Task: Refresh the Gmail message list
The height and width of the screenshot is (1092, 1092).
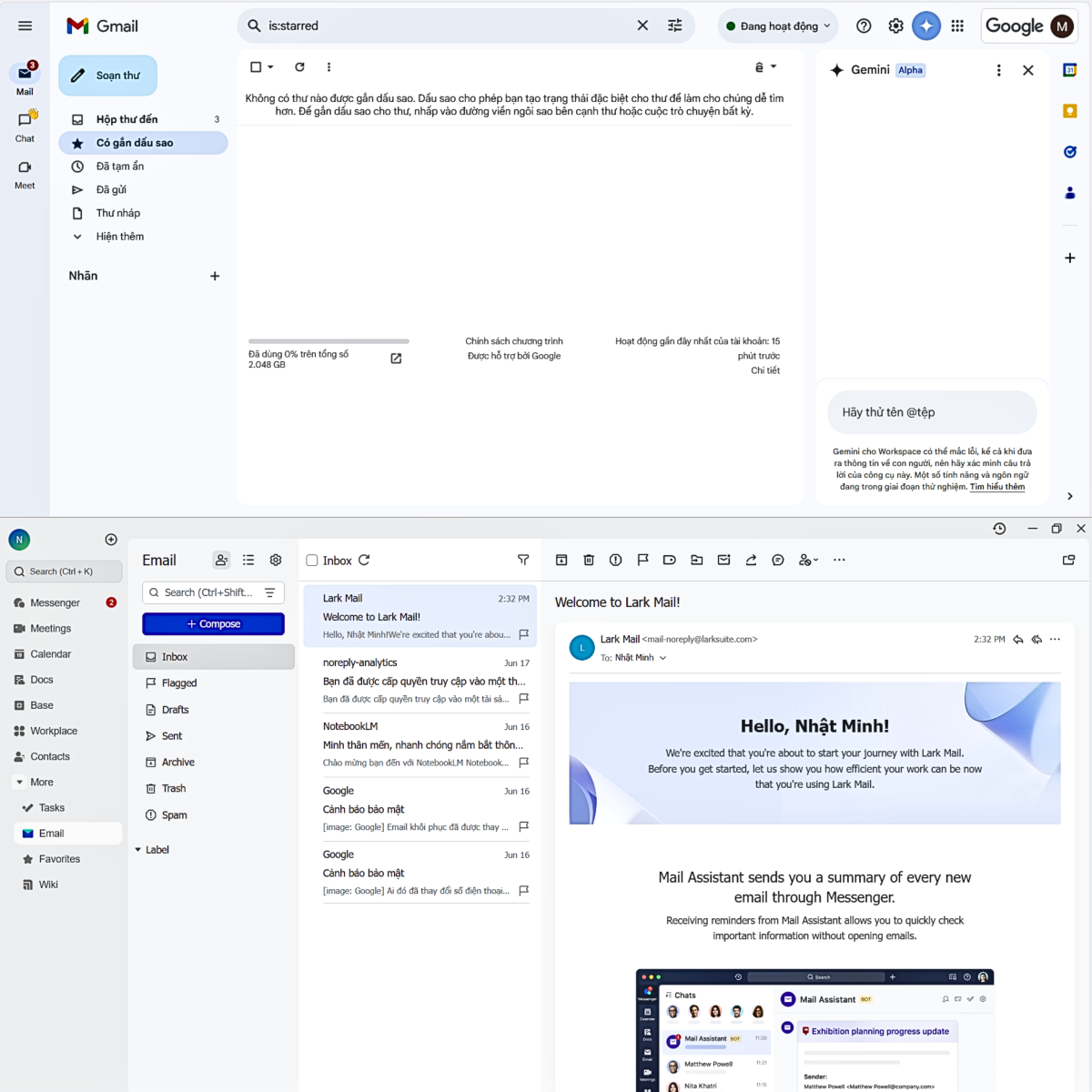Action: pos(299,66)
